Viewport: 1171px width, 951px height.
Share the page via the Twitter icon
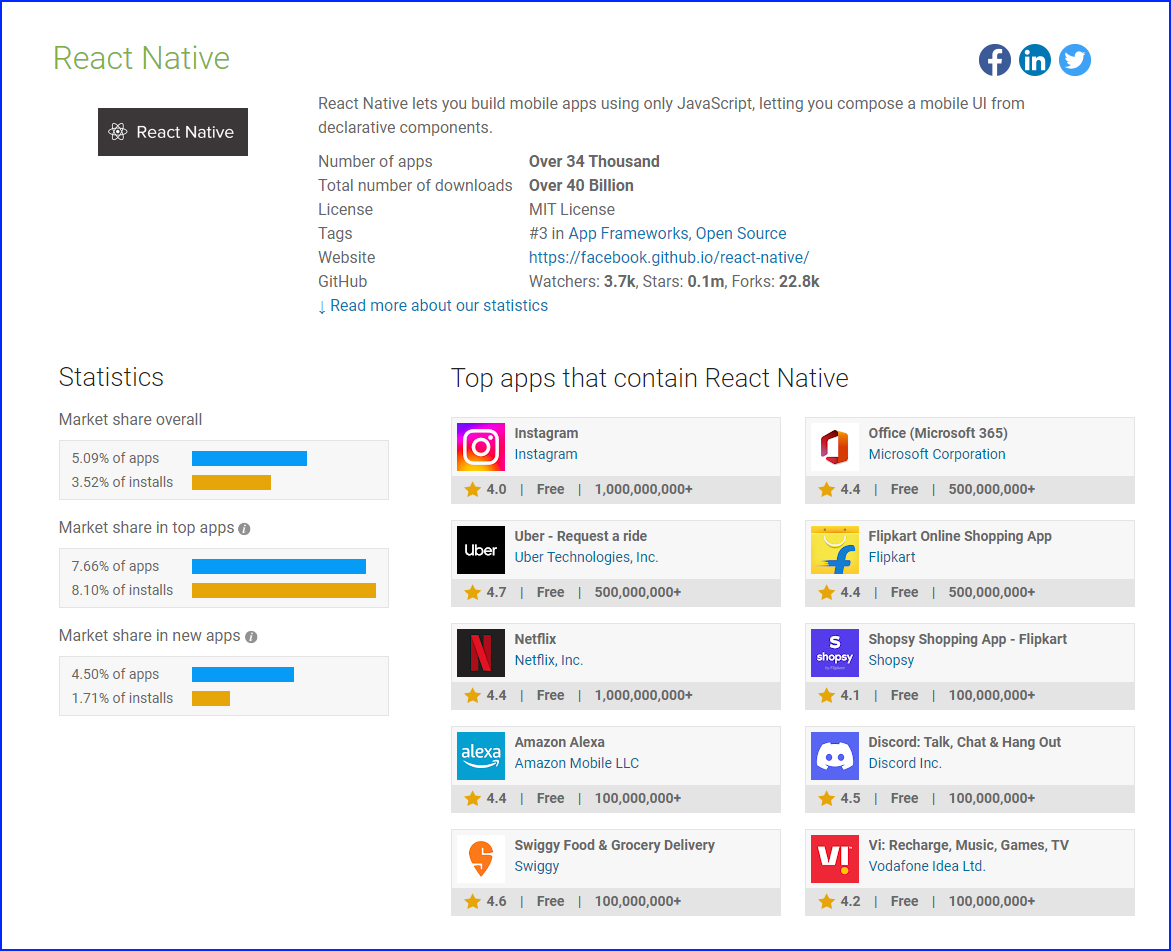tap(1075, 60)
